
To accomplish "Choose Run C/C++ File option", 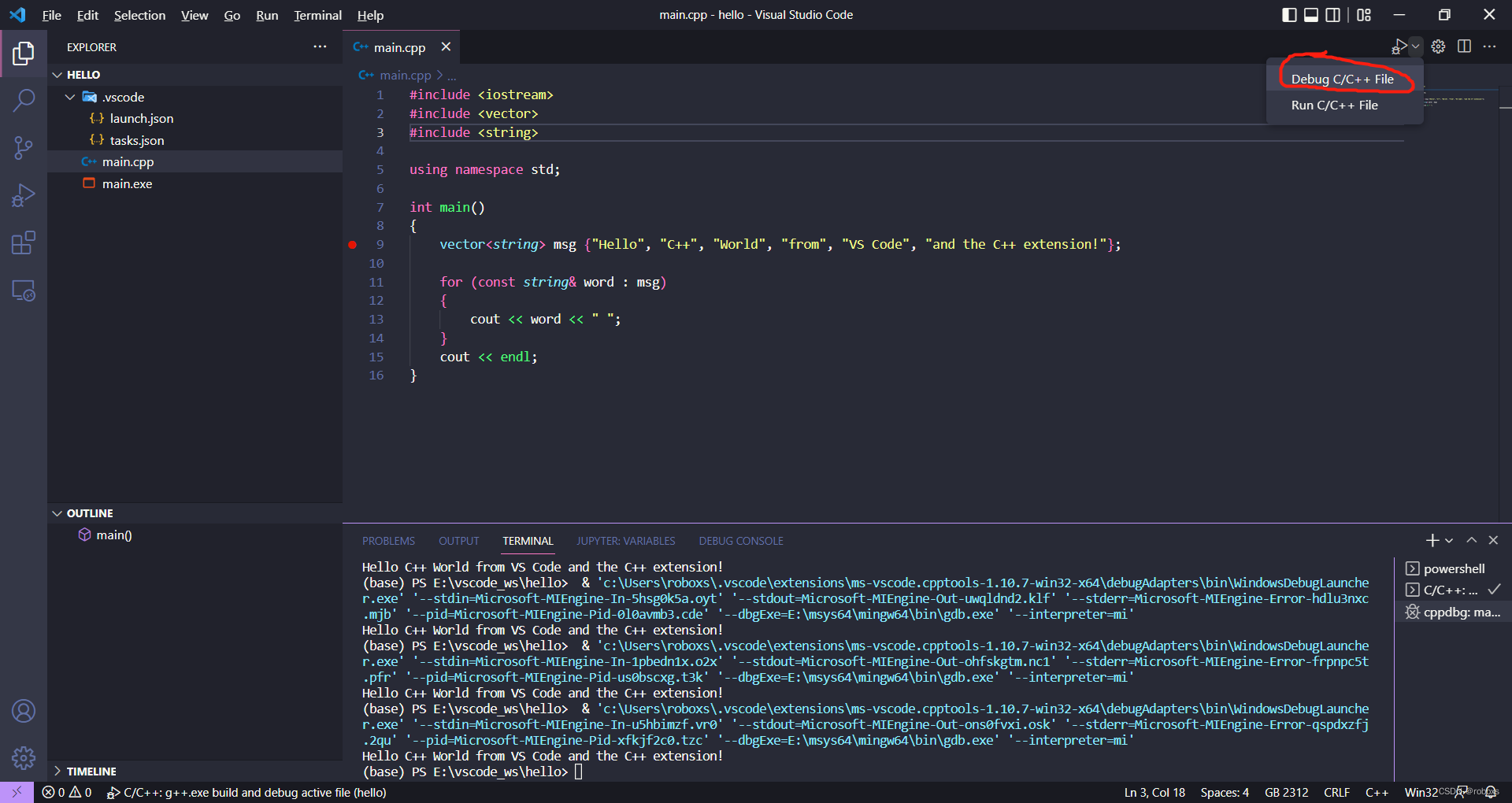I will [1334, 105].
